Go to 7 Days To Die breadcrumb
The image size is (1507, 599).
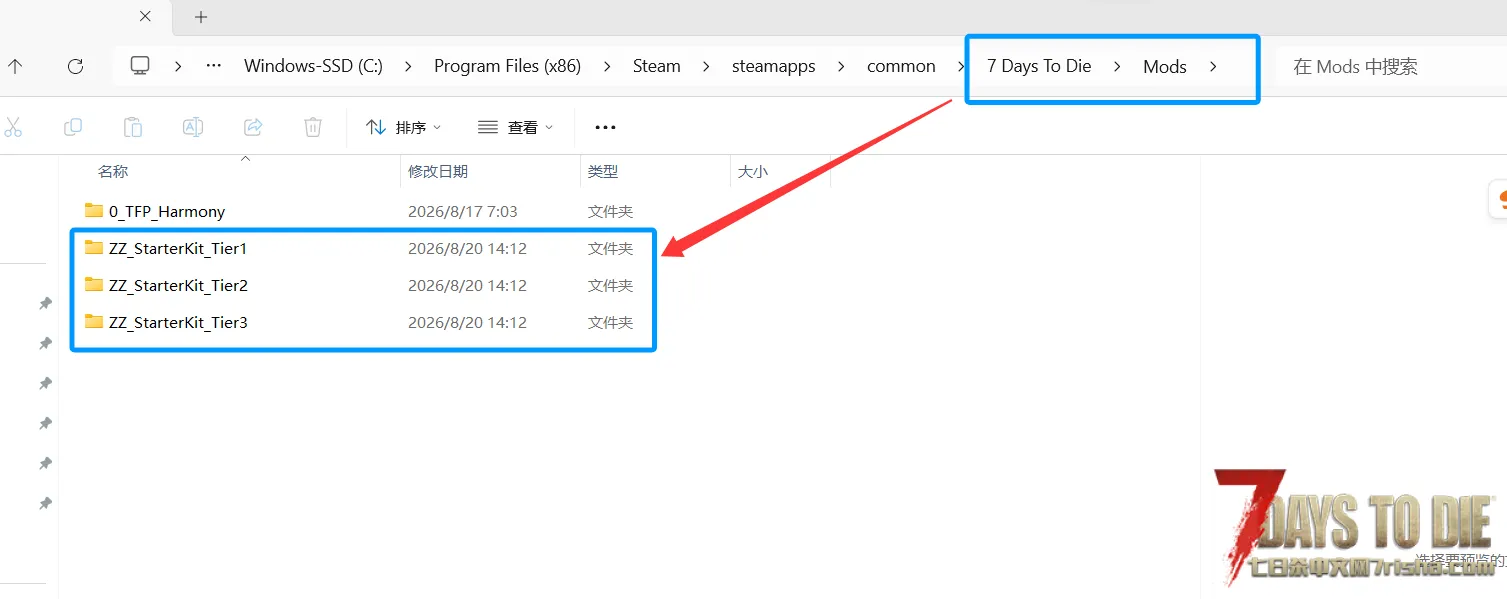(x=1039, y=66)
